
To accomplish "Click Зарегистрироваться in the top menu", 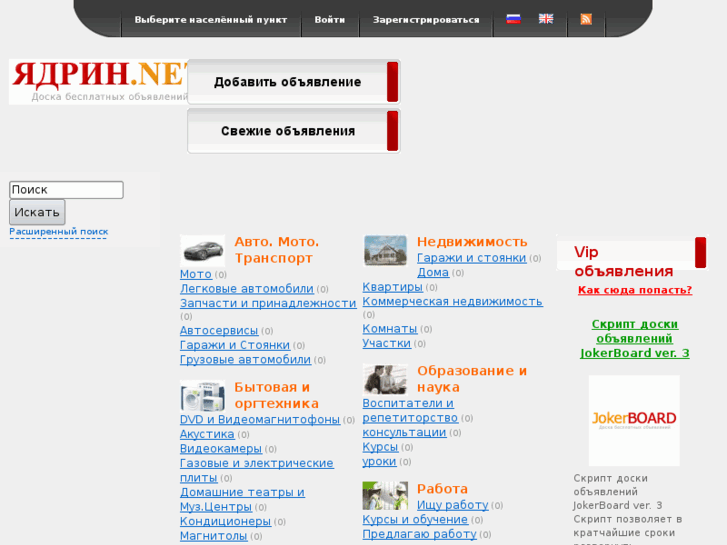I will click(x=426, y=20).
